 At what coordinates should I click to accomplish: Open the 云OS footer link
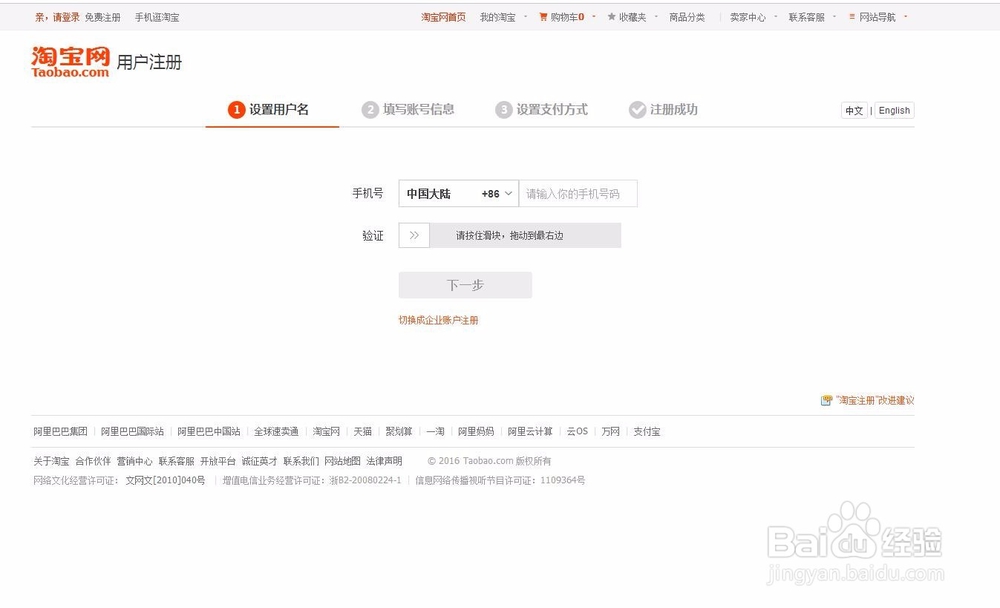pos(577,432)
